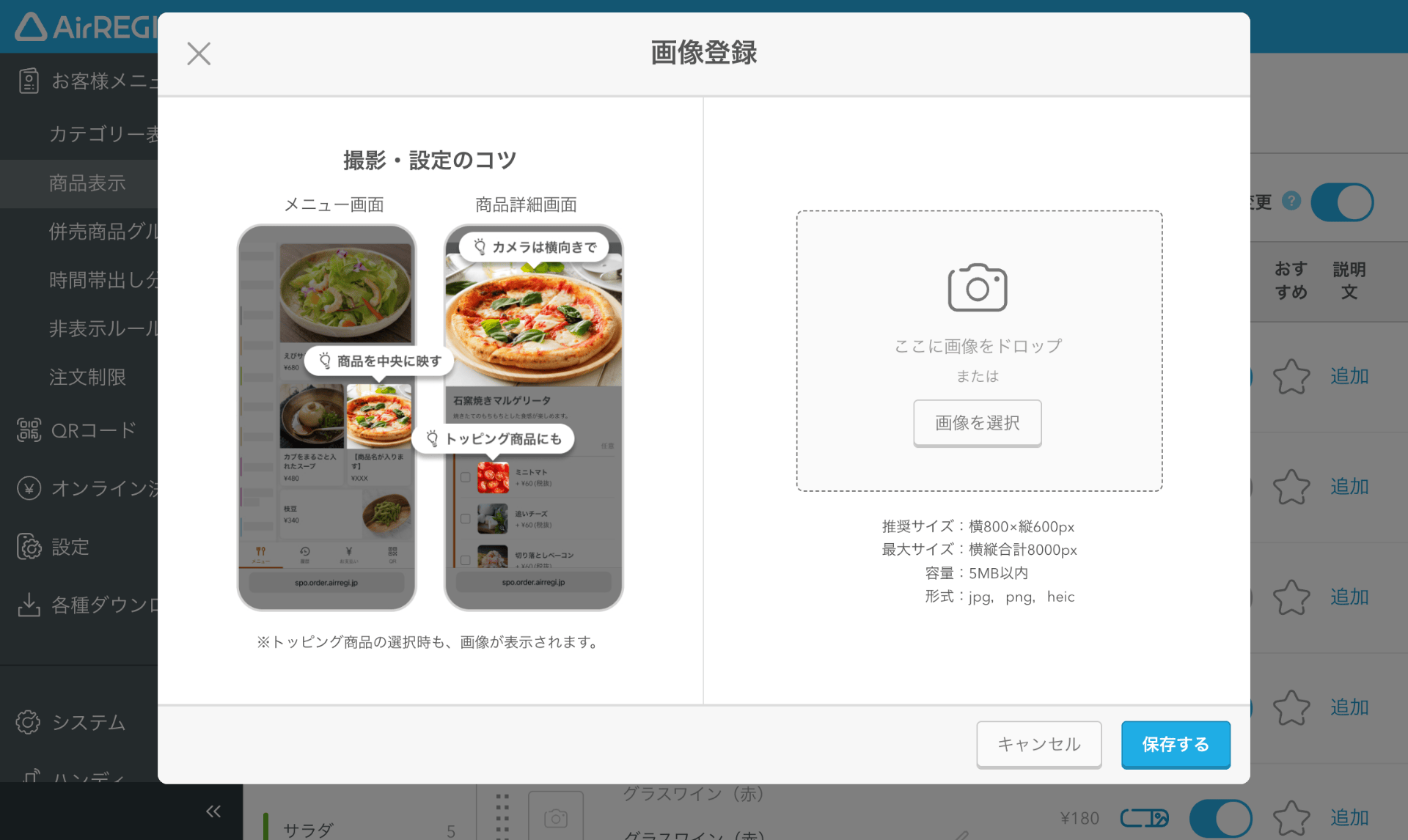Click the star icon in the ¥180 row
Viewport: 1408px width, 840px height.
pos(1291,818)
